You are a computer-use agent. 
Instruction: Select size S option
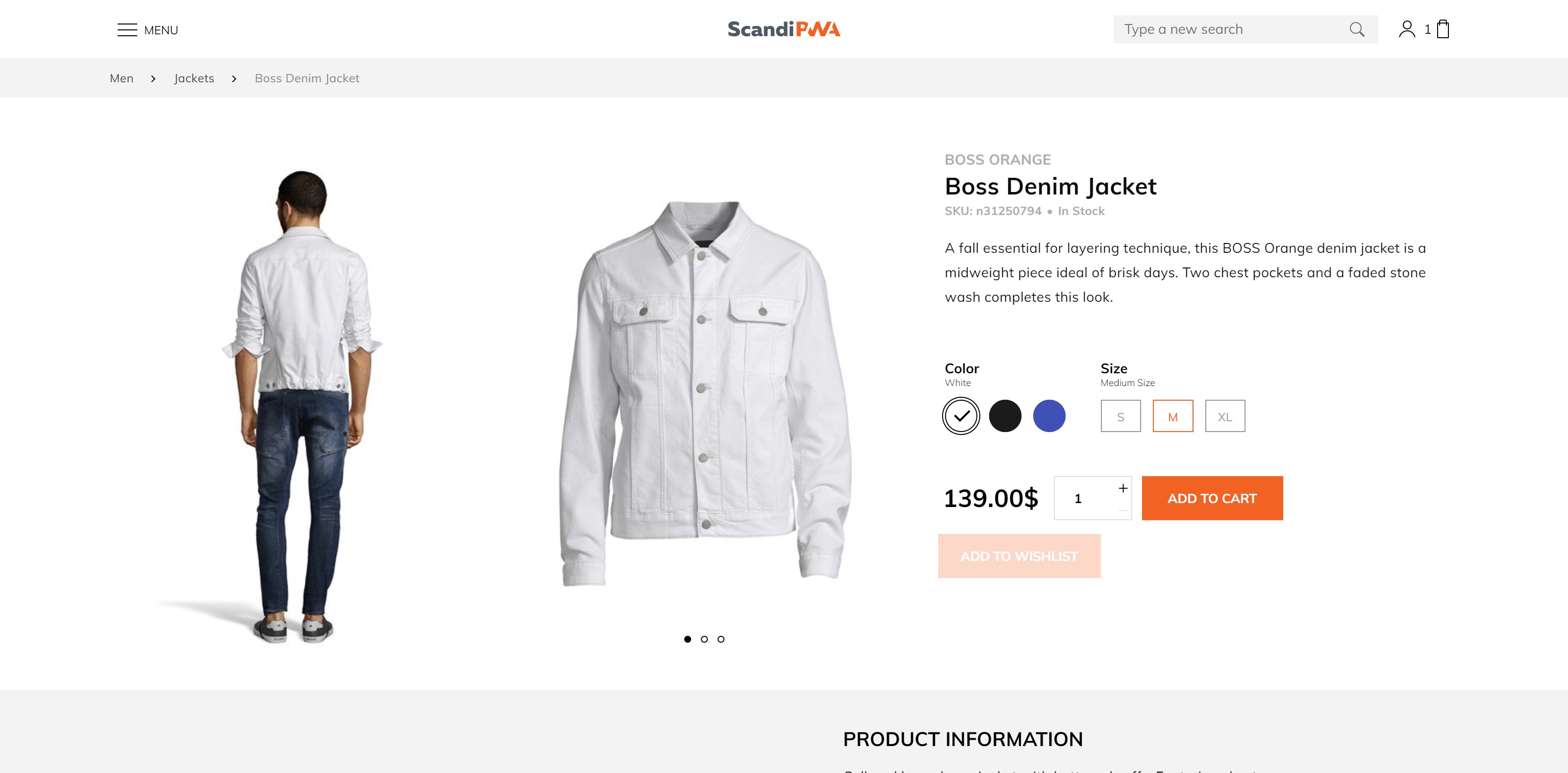tap(1120, 416)
